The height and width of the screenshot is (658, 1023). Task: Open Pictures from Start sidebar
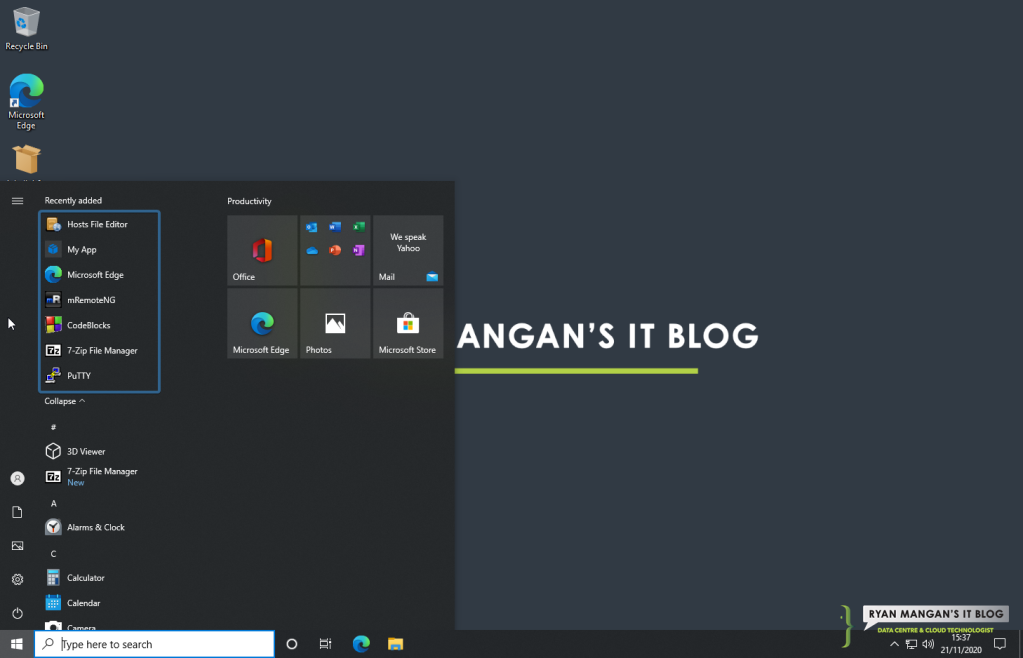tap(18, 546)
